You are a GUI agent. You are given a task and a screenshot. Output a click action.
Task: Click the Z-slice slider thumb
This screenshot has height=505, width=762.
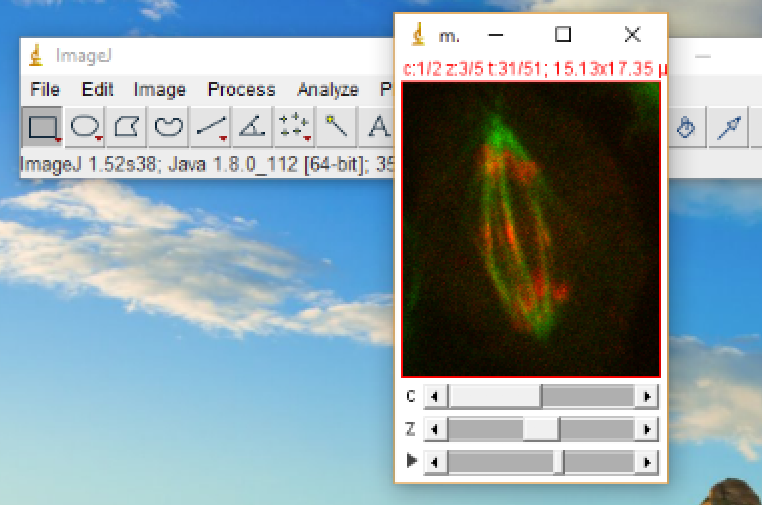[541, 430]
